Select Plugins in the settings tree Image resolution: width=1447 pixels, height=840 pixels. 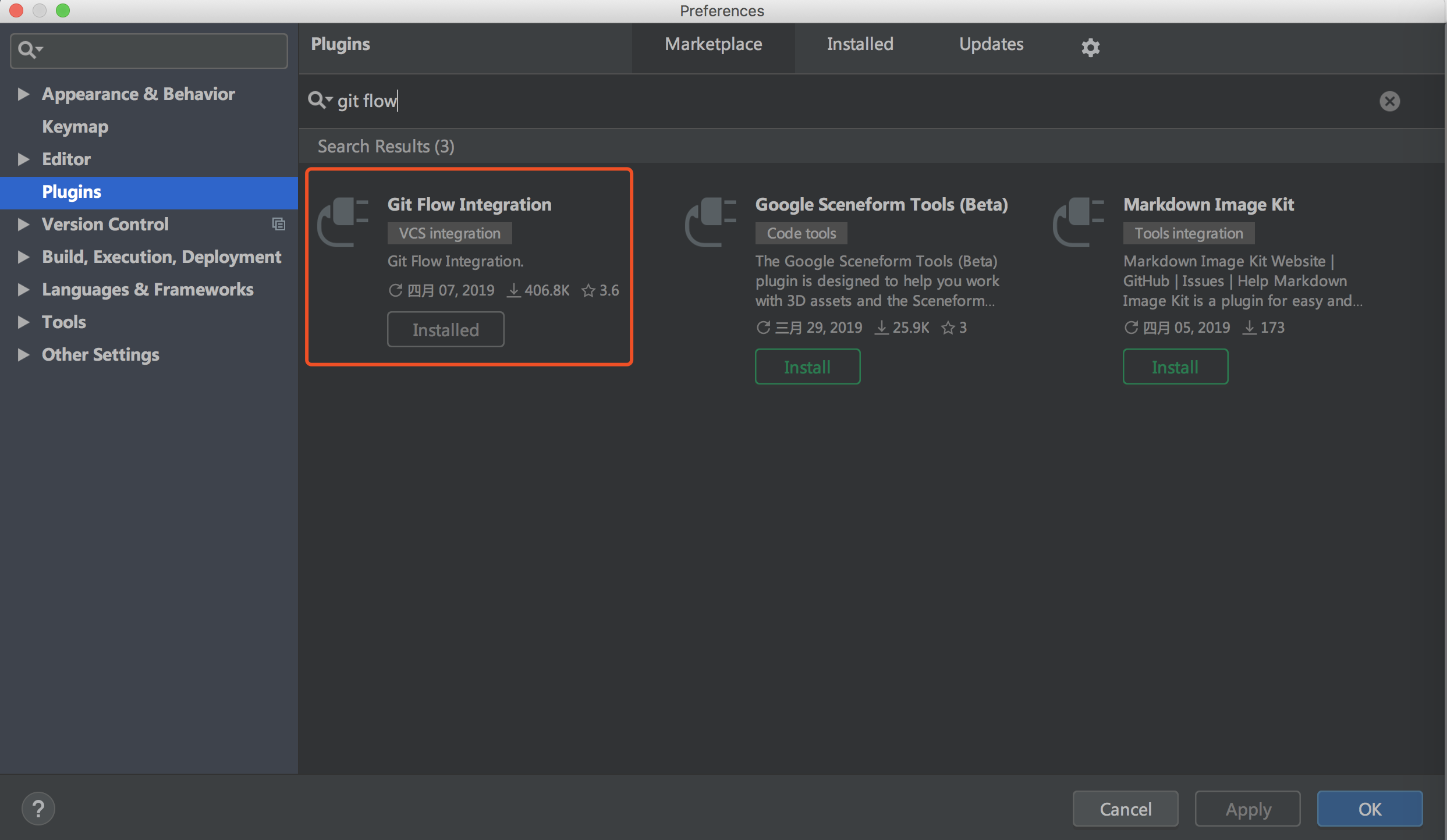click(149, 192)
